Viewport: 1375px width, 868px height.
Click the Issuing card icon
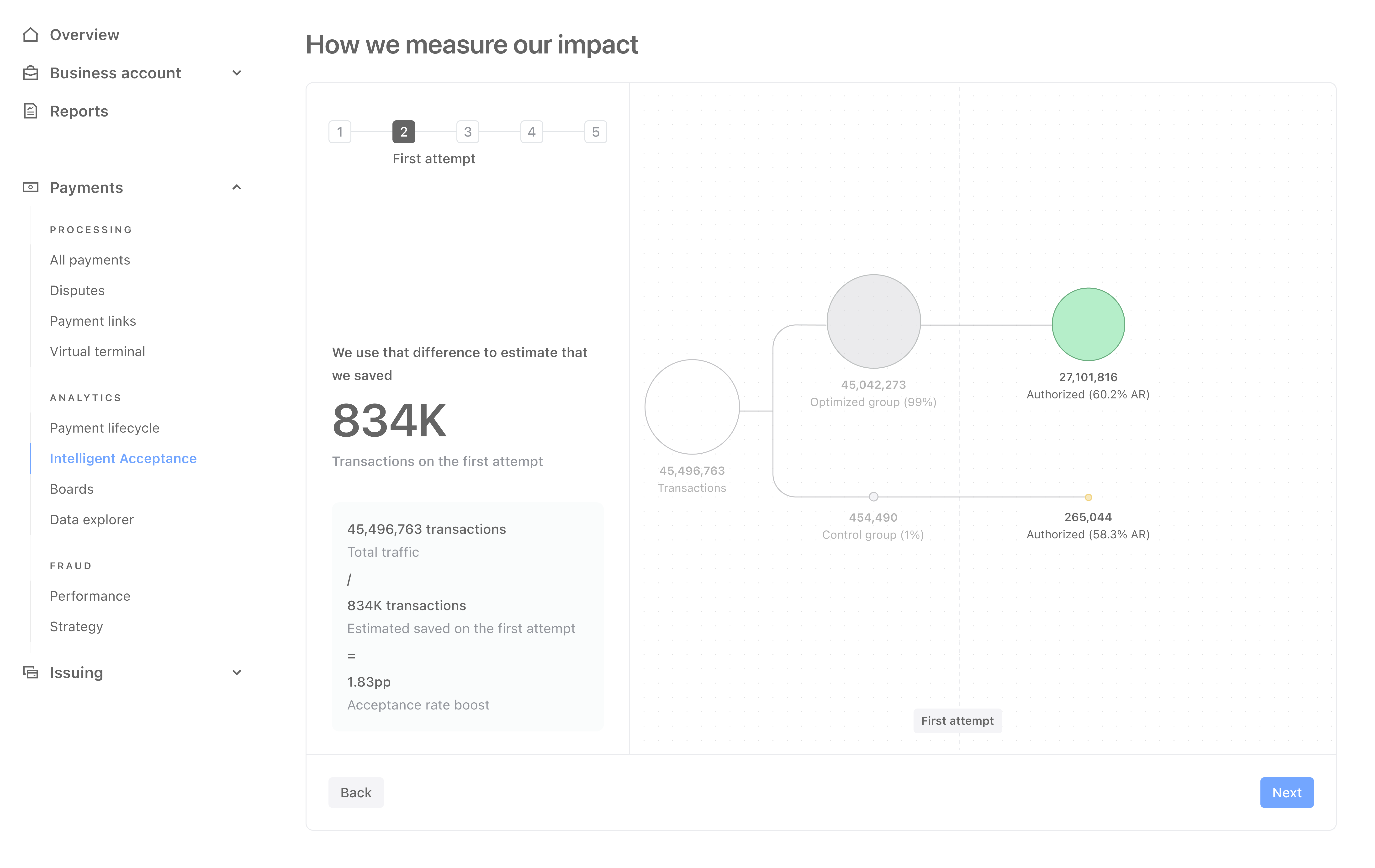tap(30, 672)
